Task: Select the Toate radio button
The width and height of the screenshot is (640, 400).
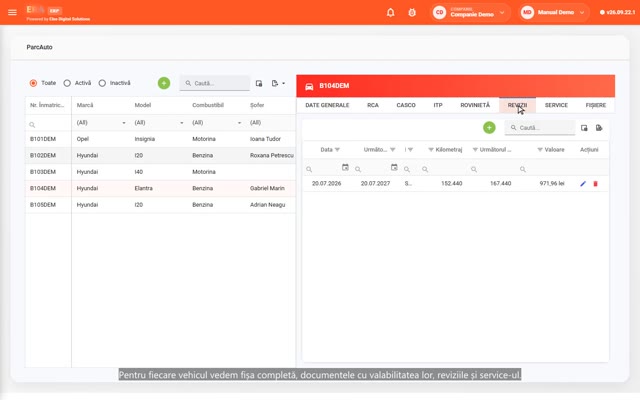Action: tap(33, 83)
